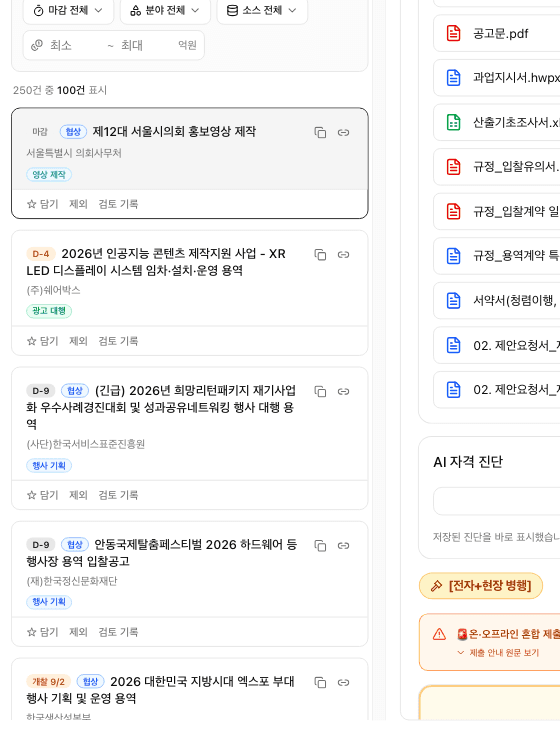This screenshot has width=560, height=742.
Task: Copy icon for 대한민국 지방시대 엑스포 card
Action: click(320, 682)
